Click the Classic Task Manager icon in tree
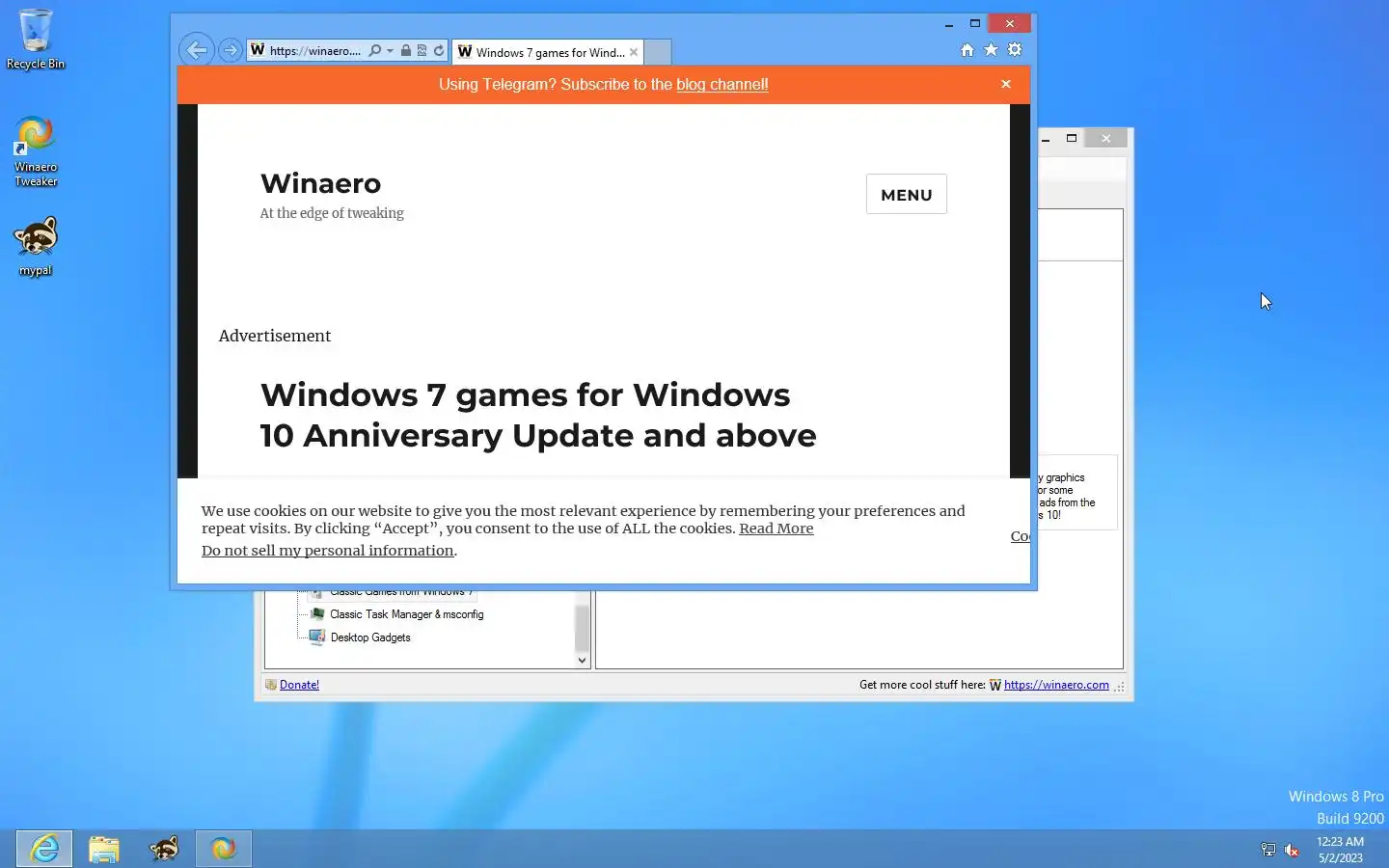 [317, 613]
